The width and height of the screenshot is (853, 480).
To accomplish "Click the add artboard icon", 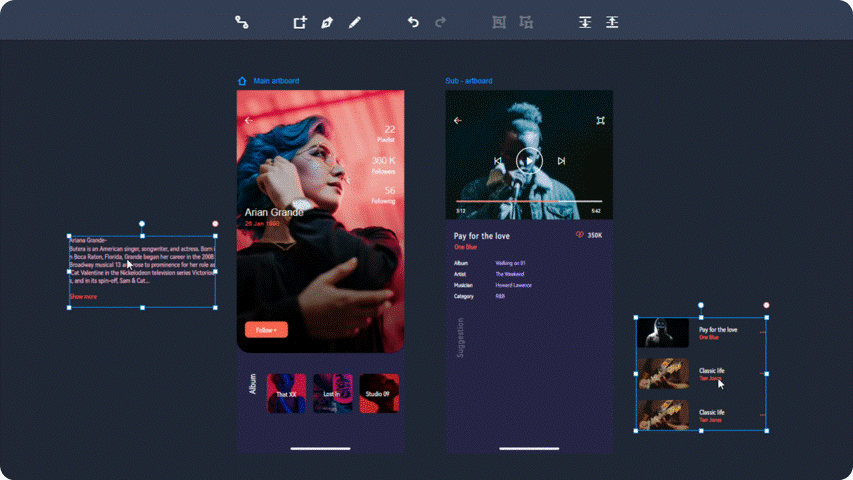I will coord(300,22).
